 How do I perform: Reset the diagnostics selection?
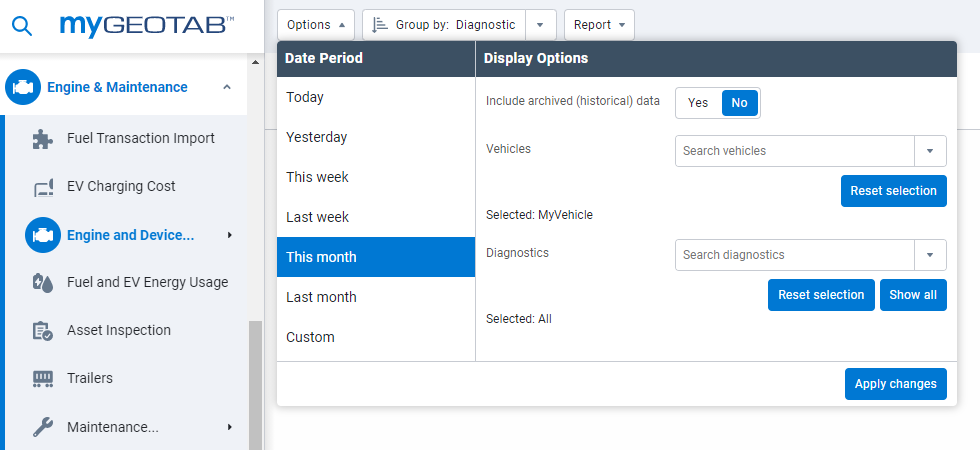821,295
